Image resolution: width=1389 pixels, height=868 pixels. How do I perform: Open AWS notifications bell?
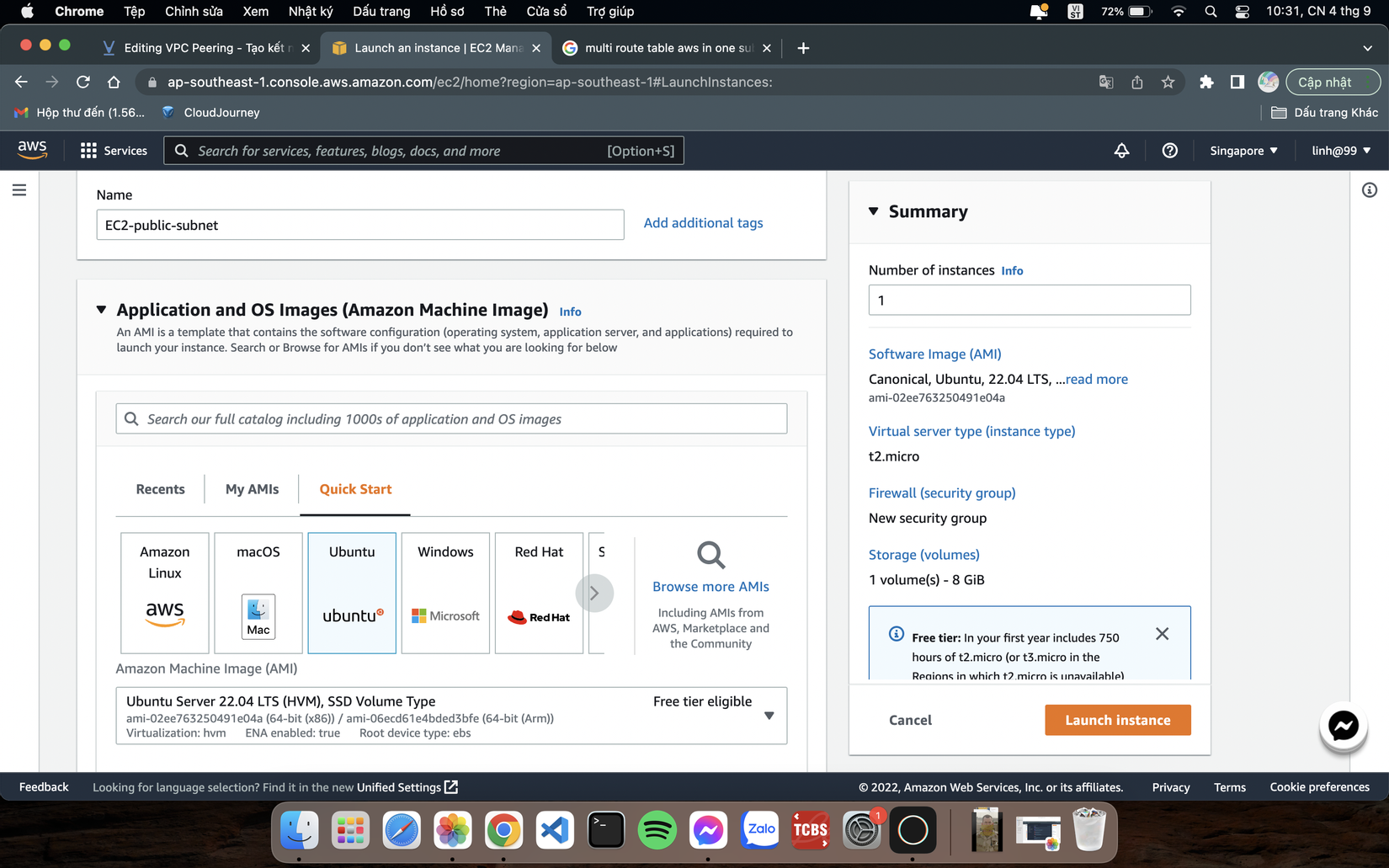pos(1121,151)
